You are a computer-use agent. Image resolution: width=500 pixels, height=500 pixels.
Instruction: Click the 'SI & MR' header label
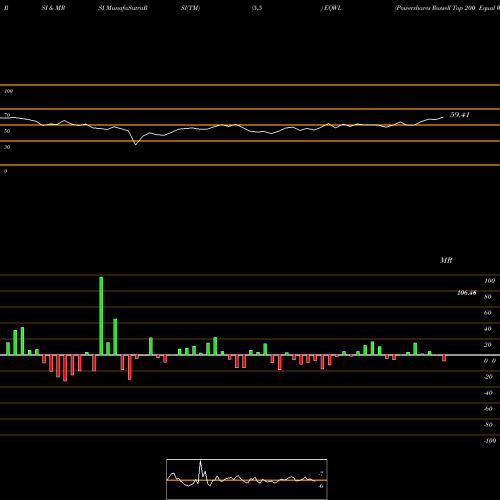pyautogui.click(x=53, y=8)
